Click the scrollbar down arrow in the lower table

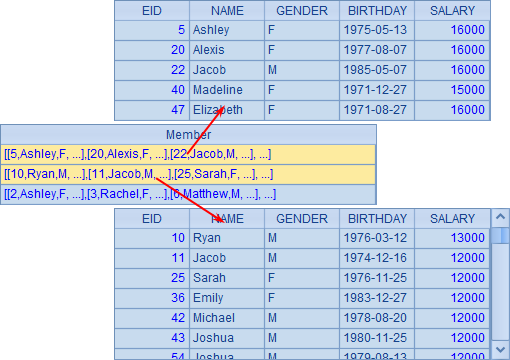[500, 349]
